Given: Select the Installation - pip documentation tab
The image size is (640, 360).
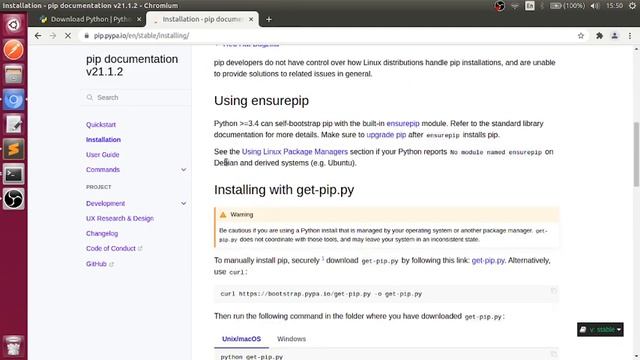Looking at the screenshot, I should pyautogui.click(x=202, y=19).
